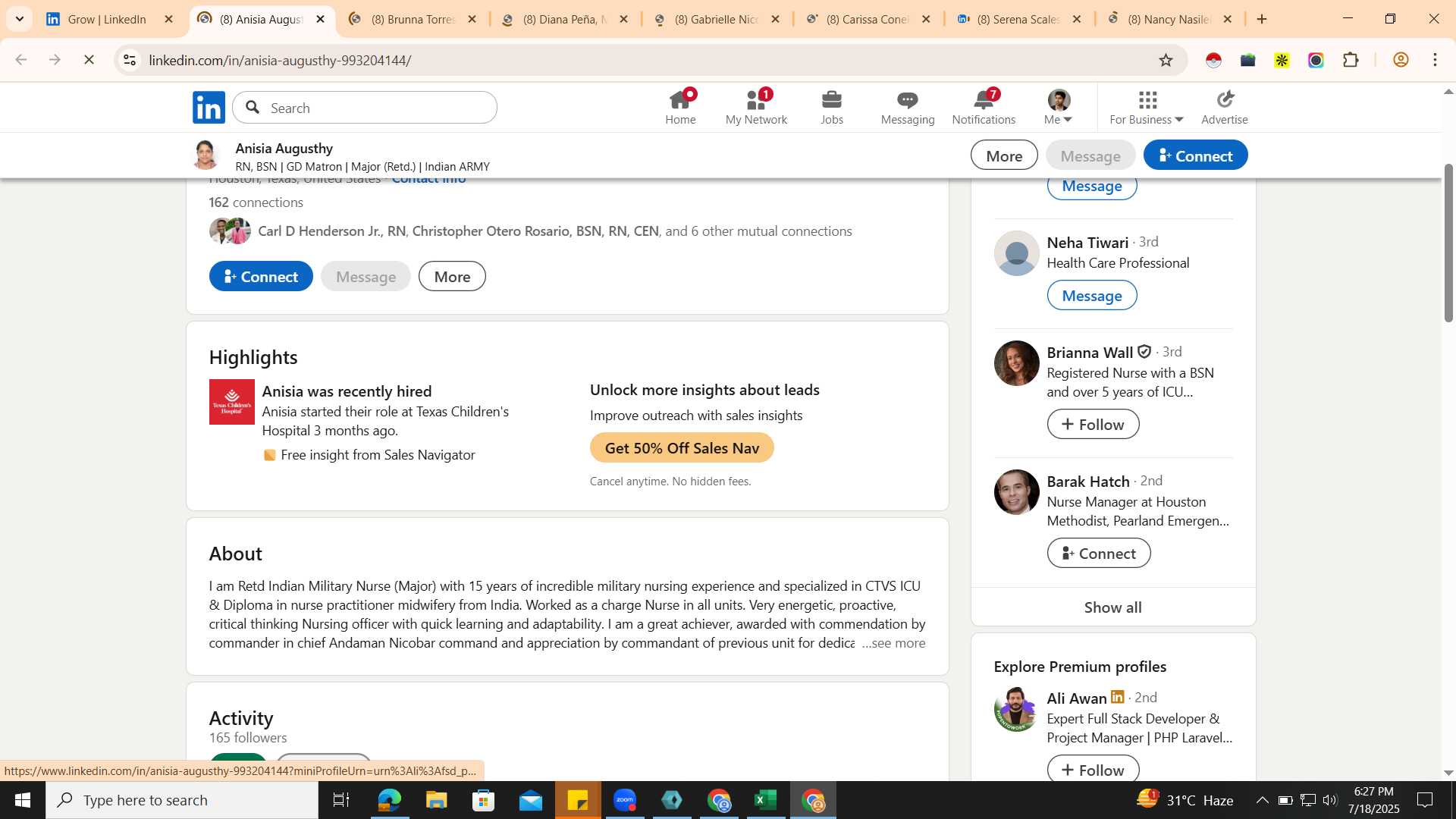Switch to the Diana Peña tab

[565, 19]
